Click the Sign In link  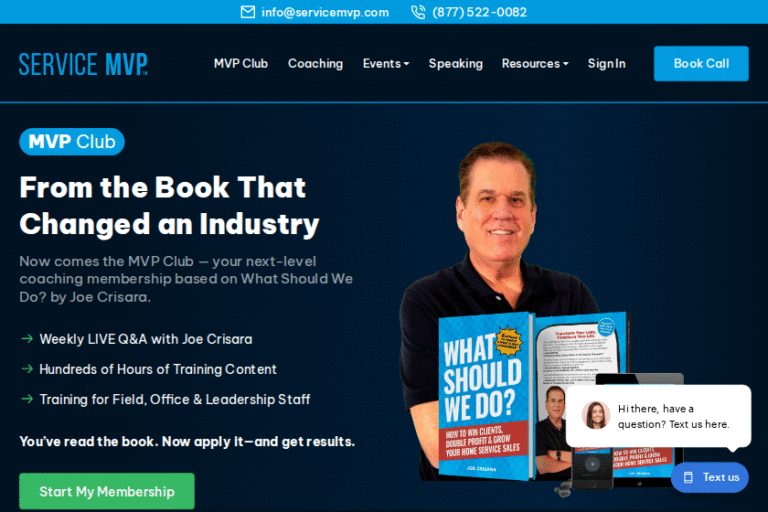[606, 64]
